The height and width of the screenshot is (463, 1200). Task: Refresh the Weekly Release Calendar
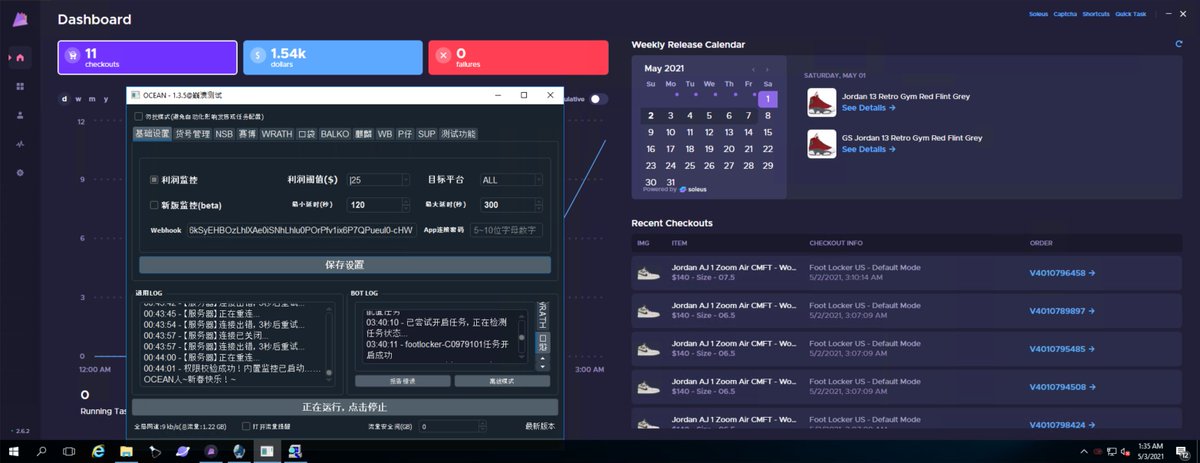[x=1179, y=44]
